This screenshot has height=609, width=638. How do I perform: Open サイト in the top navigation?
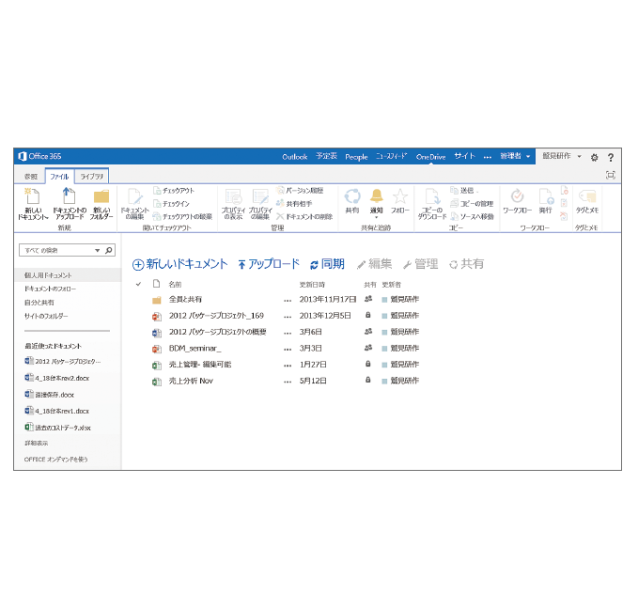pos(465,156)
